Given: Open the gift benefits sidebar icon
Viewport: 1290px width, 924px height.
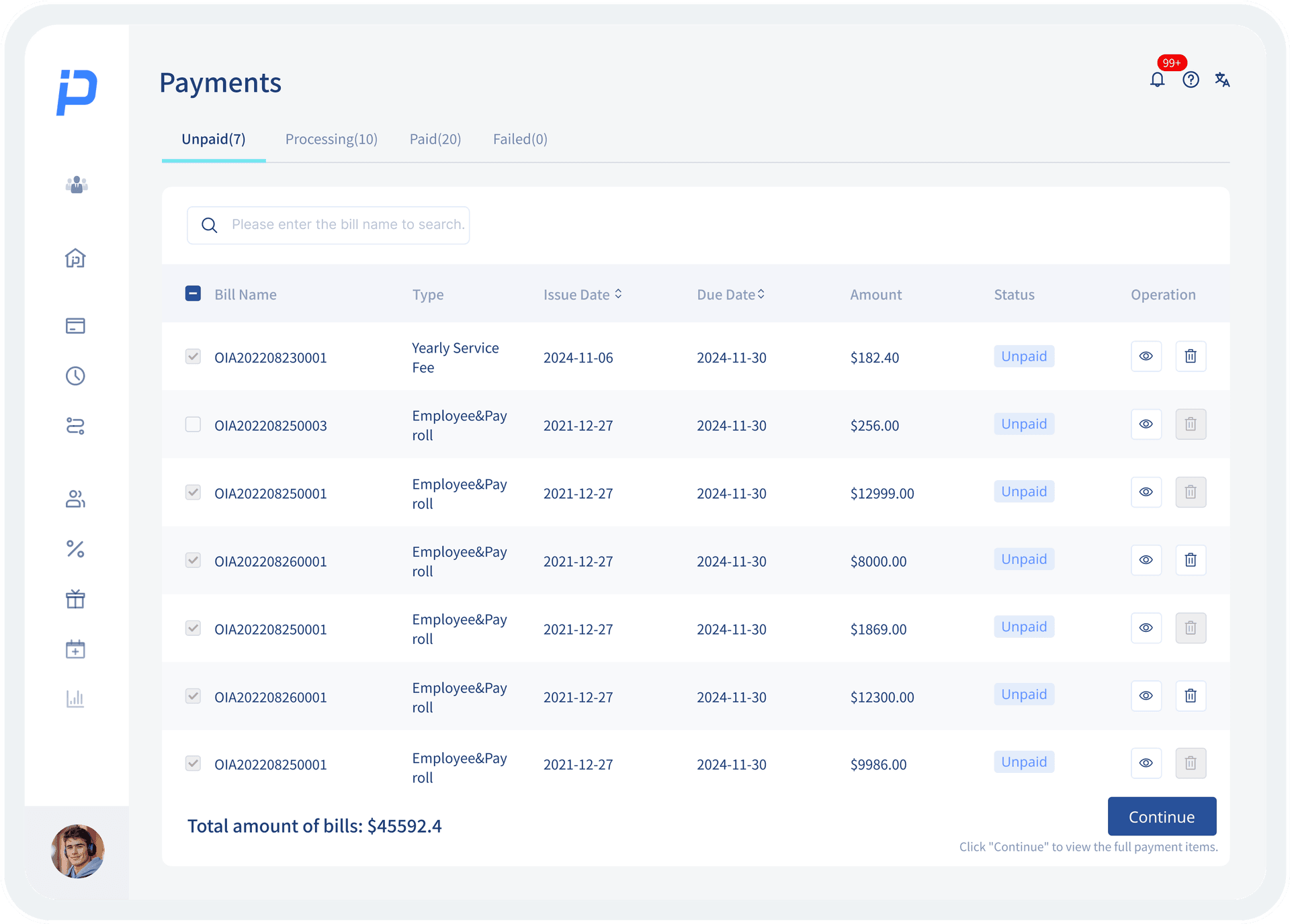Looking at the screenshot, I should [75, 599].
